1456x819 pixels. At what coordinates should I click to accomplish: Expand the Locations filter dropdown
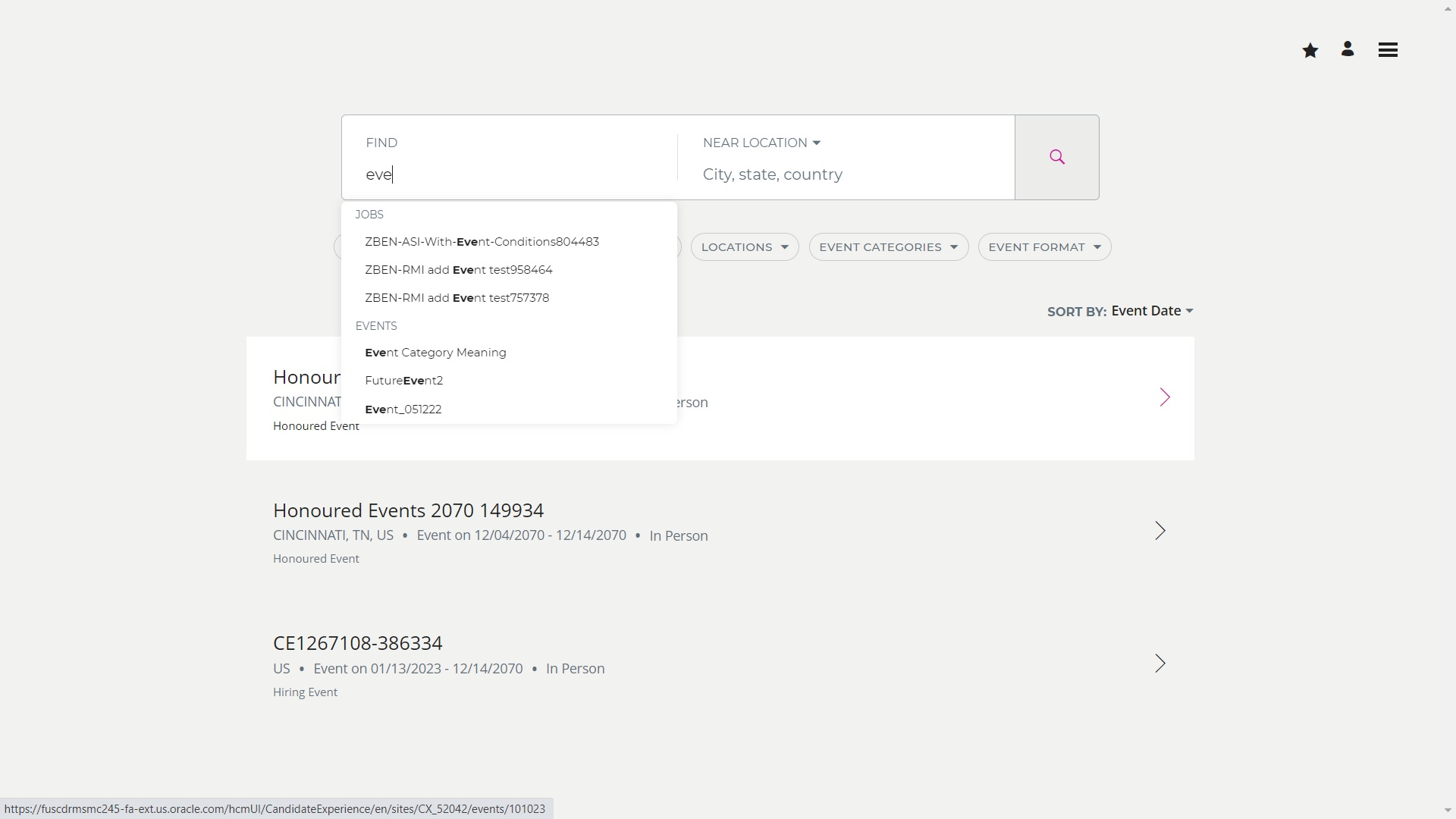pyautogui.click(x=744, y=247)
